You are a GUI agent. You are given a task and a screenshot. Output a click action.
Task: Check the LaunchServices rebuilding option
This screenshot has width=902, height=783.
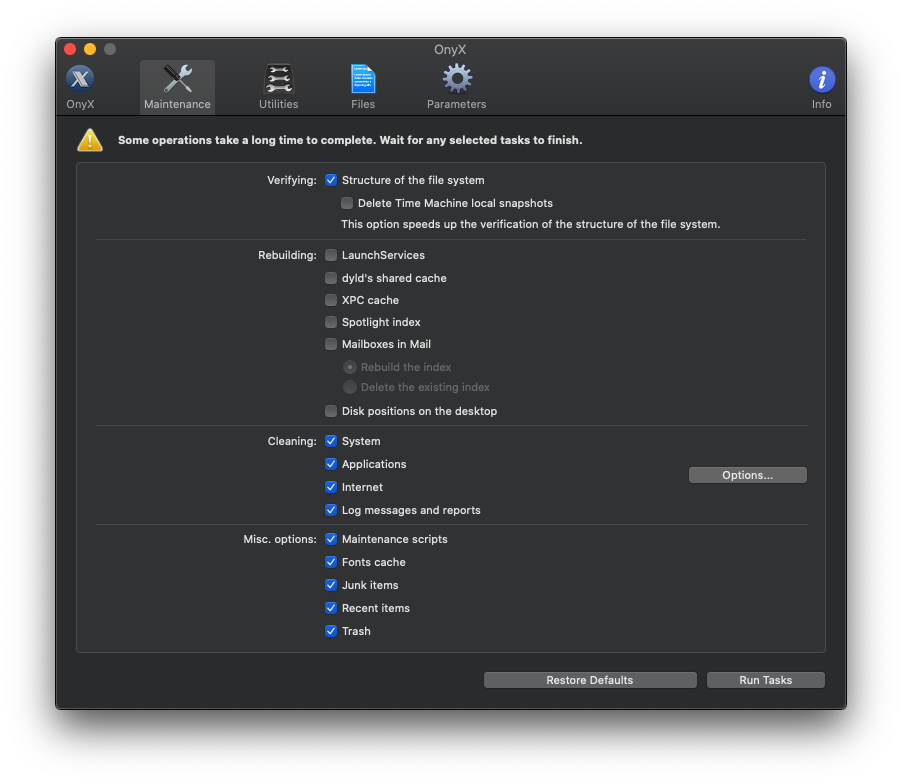pyautogui.click(x=331, y=255)
